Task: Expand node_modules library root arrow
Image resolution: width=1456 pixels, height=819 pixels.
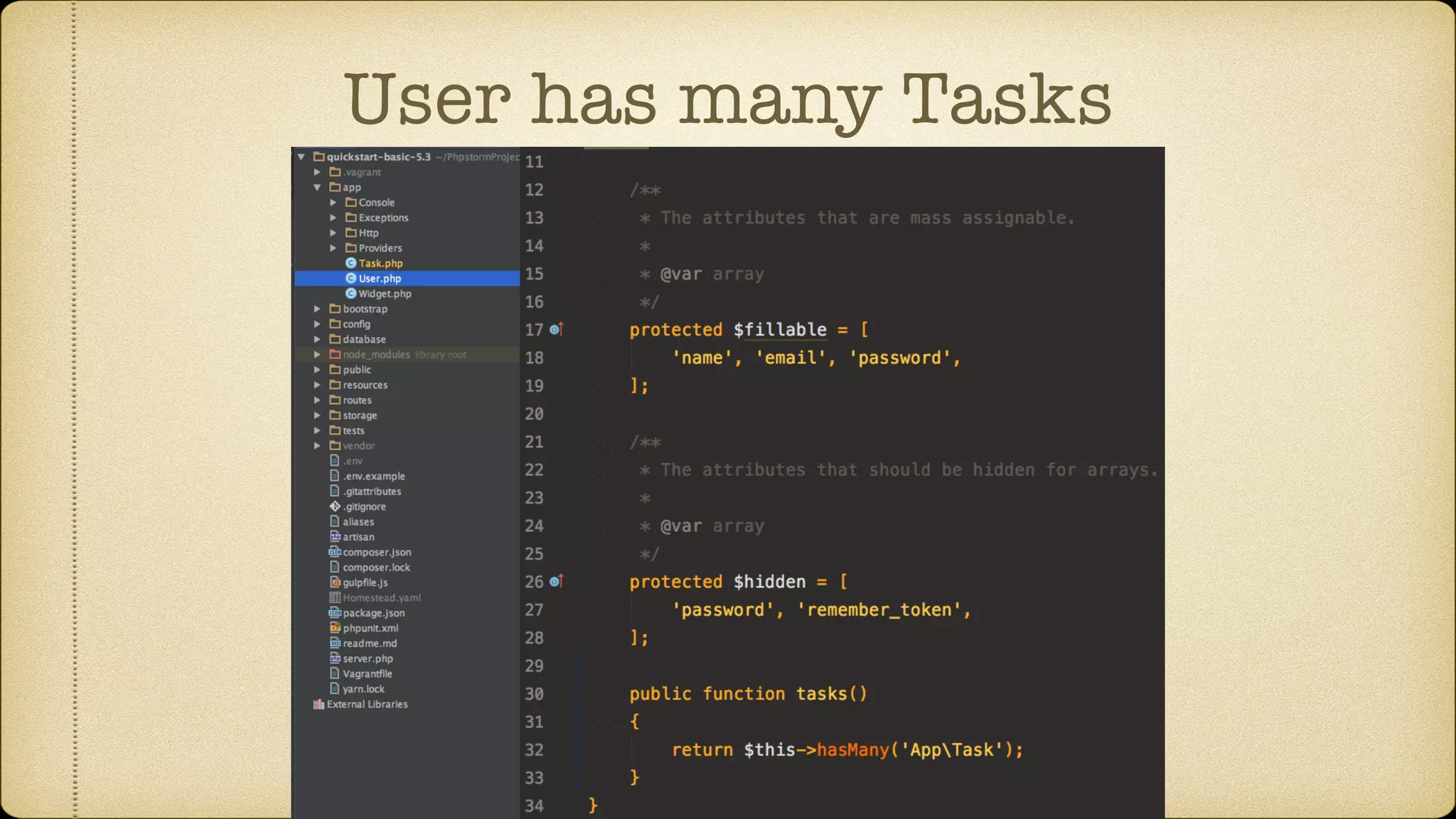Action: 317,354
